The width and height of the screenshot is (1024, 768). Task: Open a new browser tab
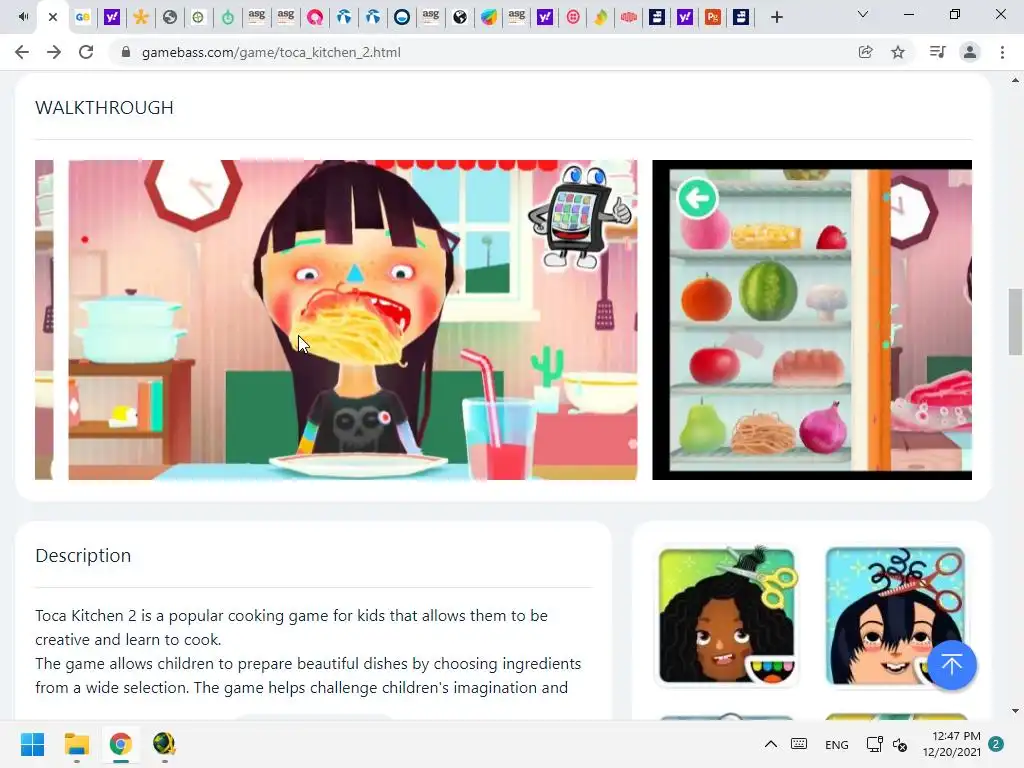pyautogui.click(x=776, y=17)
